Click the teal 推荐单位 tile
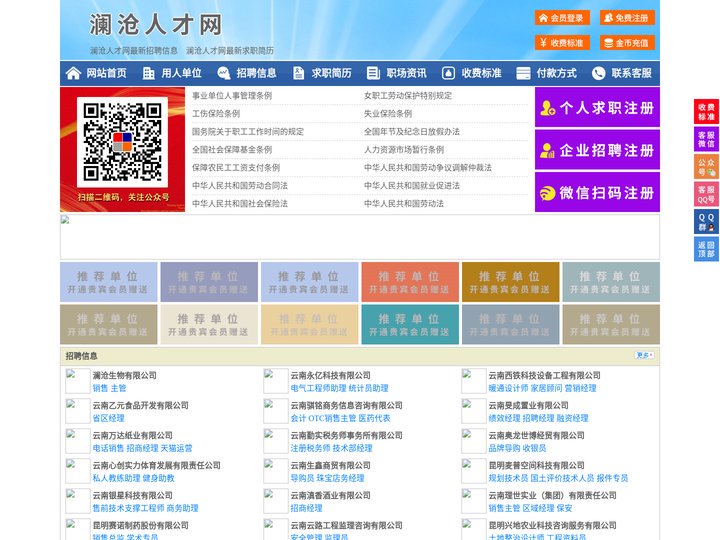The image size is (720, 540). coord(410,324)
